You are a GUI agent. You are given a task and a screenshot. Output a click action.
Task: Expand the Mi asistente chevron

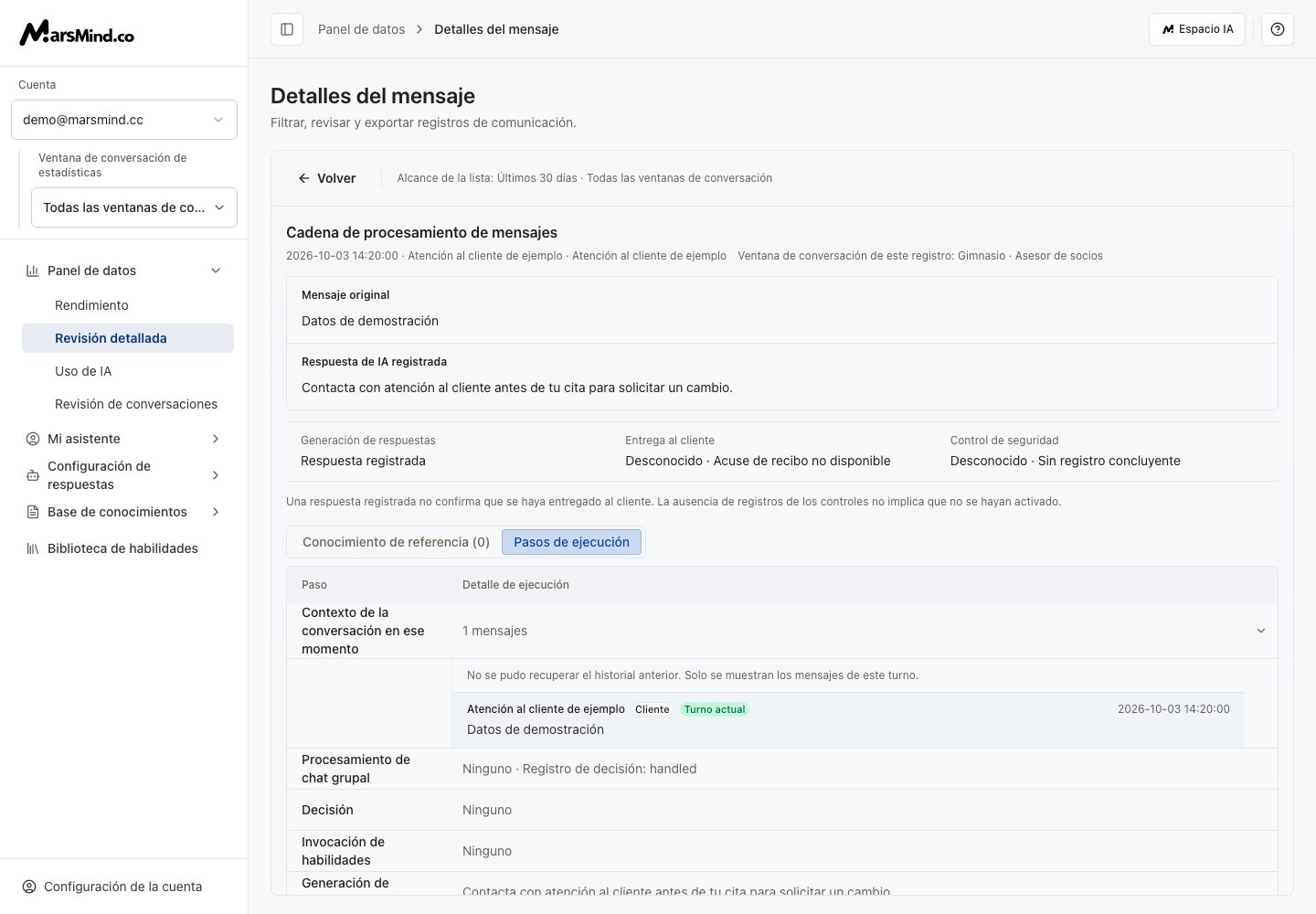point(216,439)
